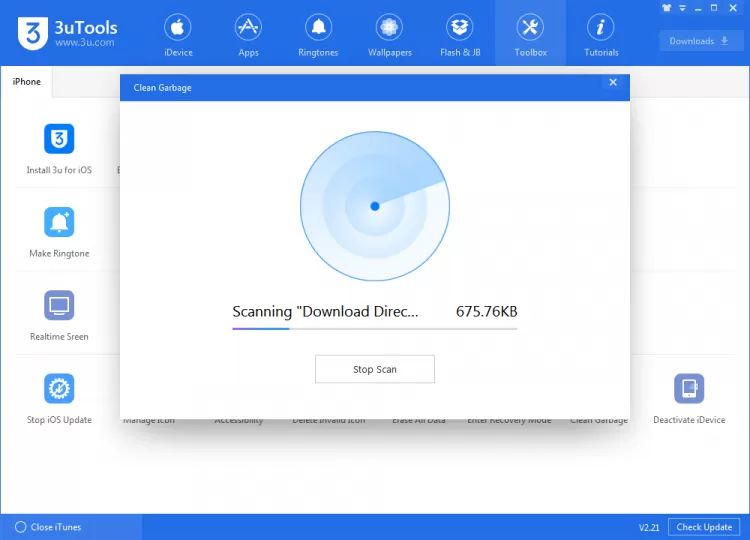
Task: Minimize the 3uTools window
Action: 698,8
